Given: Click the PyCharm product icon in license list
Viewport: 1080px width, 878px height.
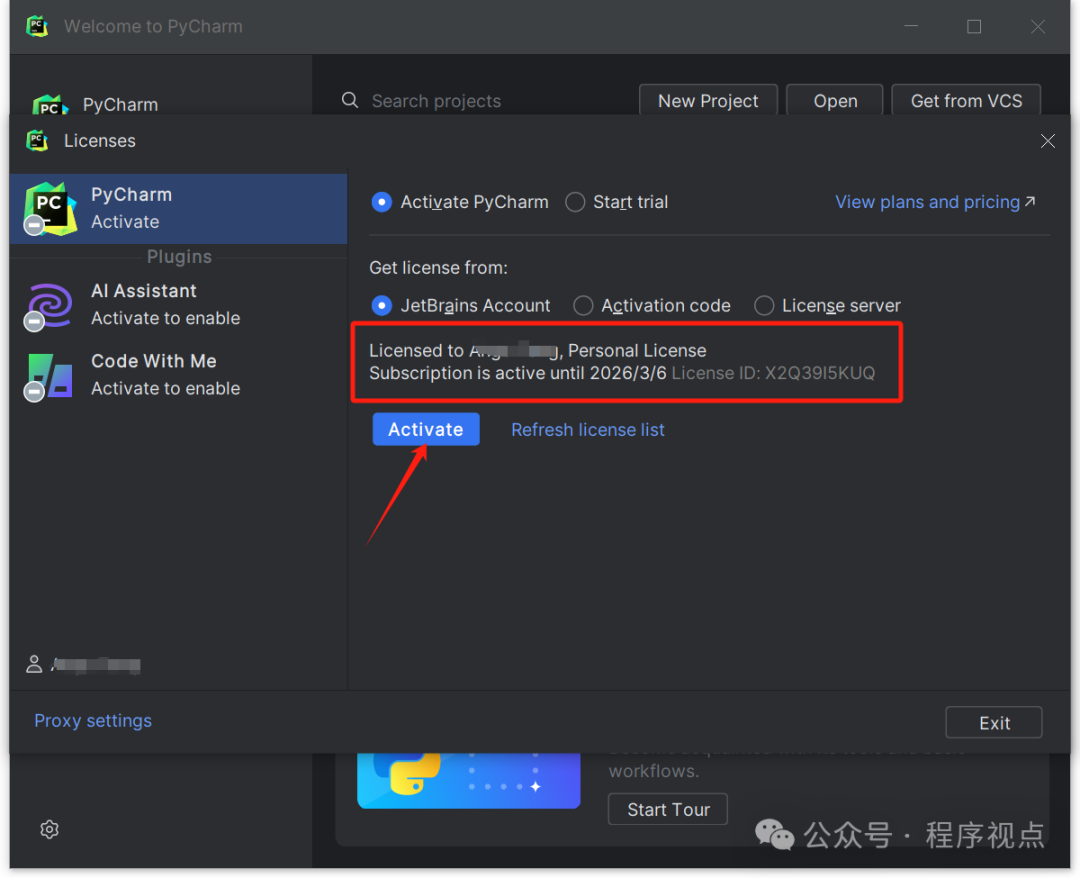Looking at the screenshot, I should 50,209.
